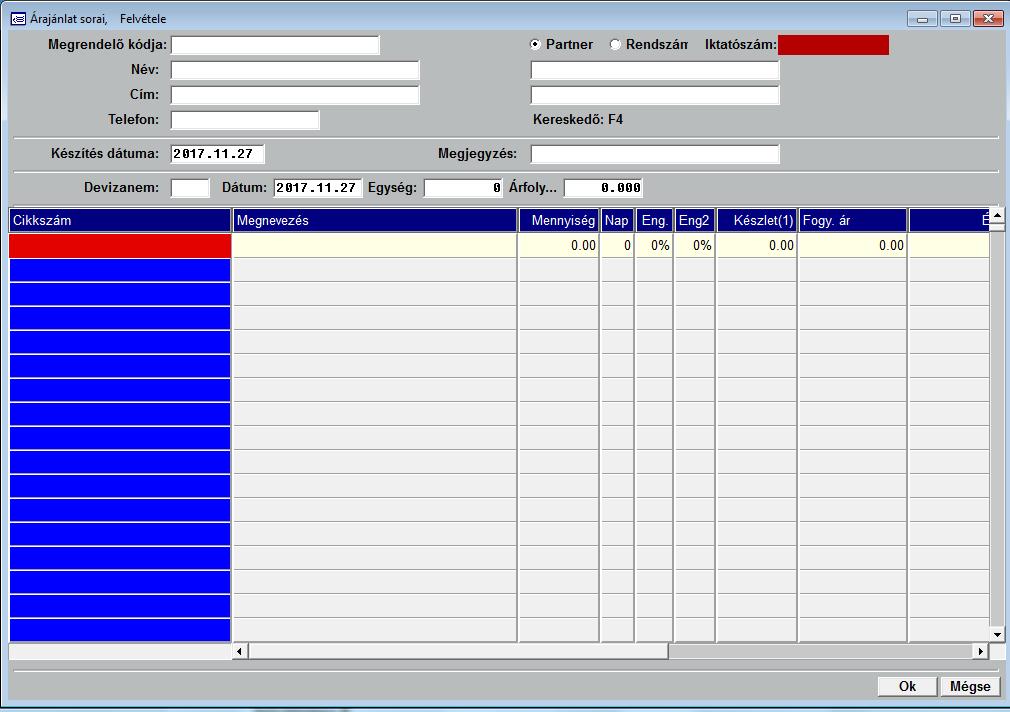Click the Egység value field
The width and height of the screenshot is (1010, 712).
tap(463, 188)
